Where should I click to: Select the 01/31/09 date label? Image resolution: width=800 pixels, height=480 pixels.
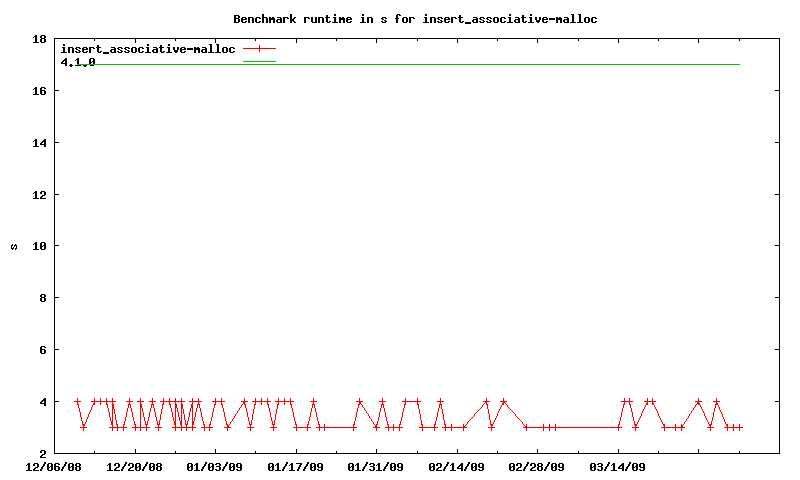point(376,467)
